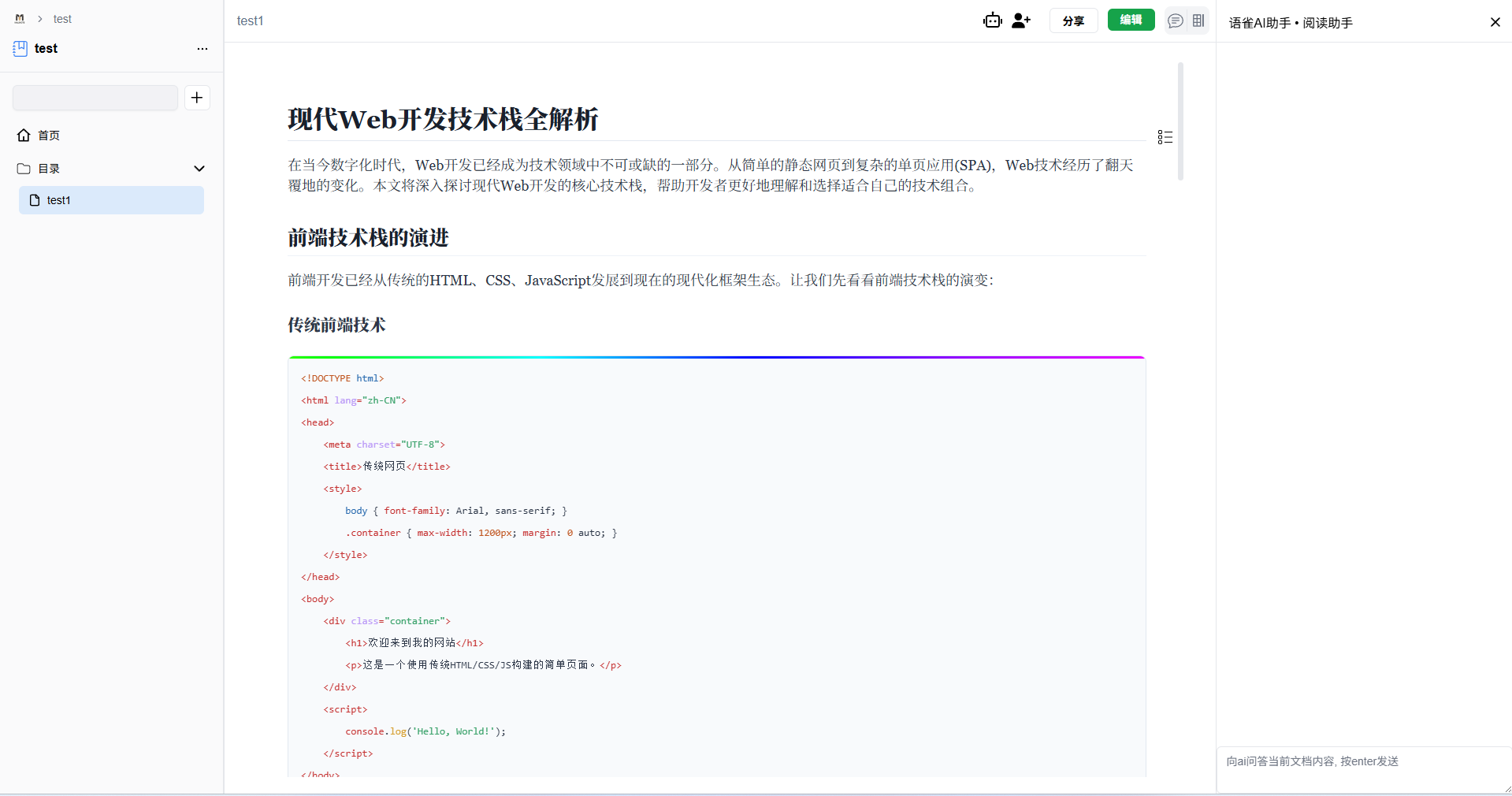Click the 'test' knowledge base book icon

[x=20, y=48]
